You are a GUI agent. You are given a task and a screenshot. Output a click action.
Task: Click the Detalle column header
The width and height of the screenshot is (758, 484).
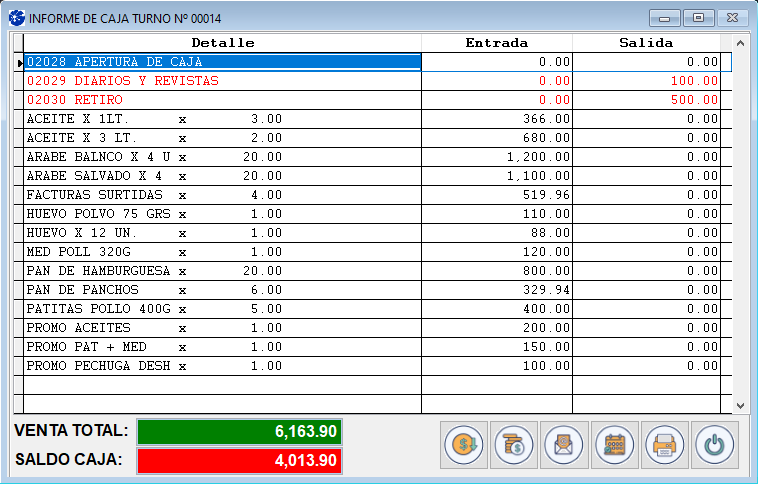222,43
